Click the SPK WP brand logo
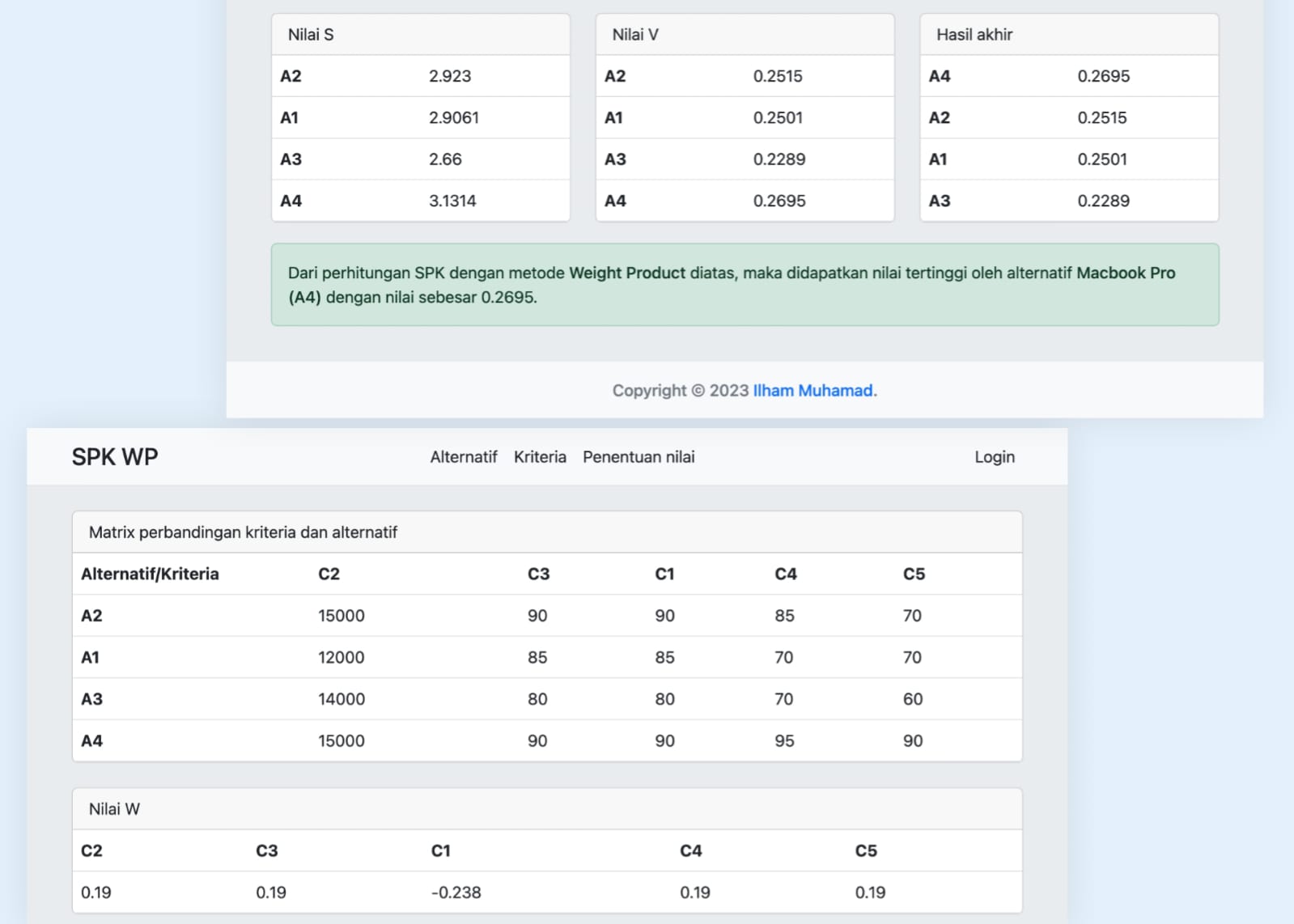The width and height of the screenshot is (1294, 924). coord(115,457)
